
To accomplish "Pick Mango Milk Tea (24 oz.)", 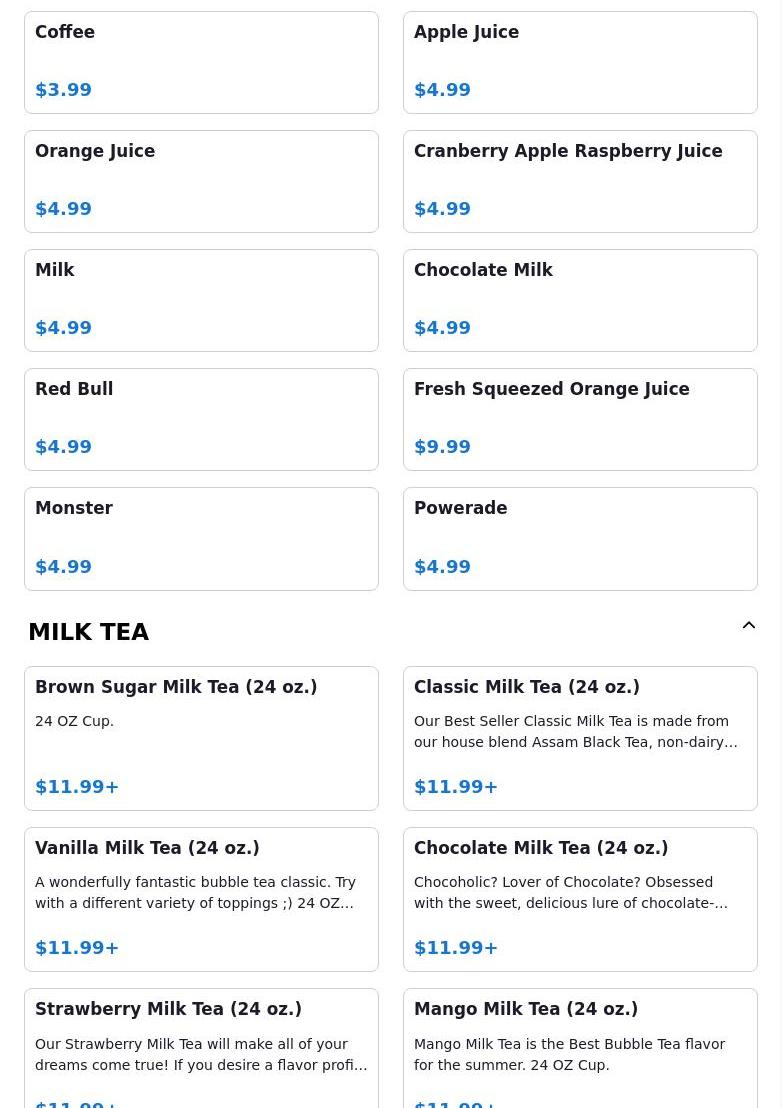I will click(580, 1049).
